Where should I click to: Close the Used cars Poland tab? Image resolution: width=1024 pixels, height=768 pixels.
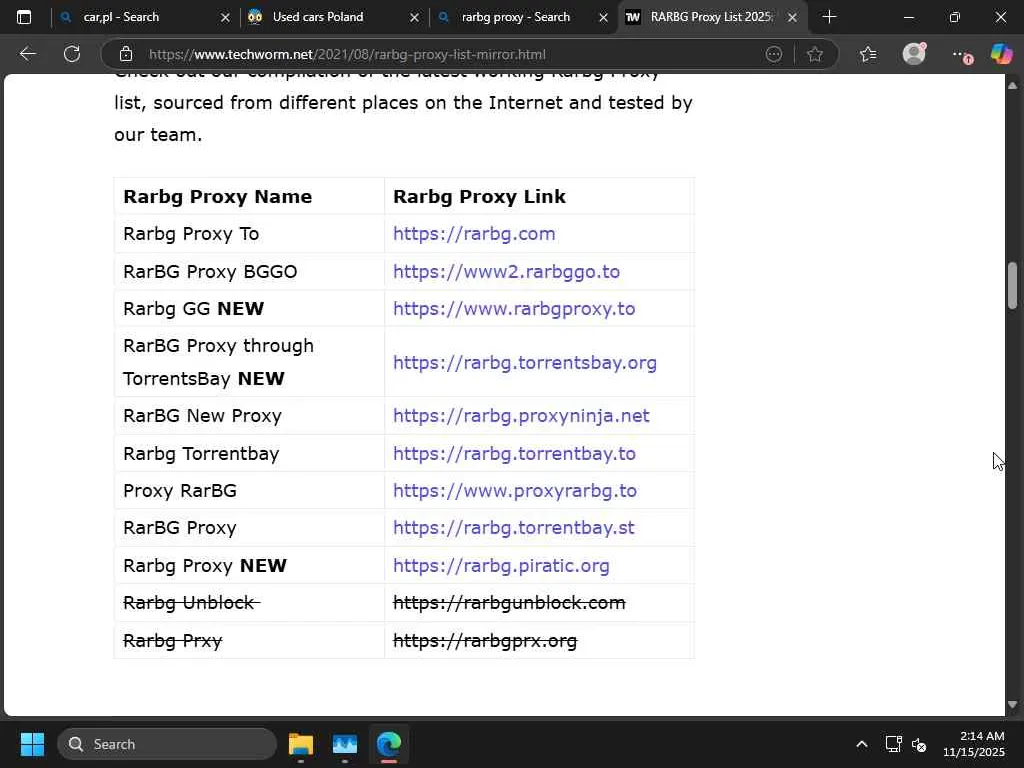[x=414, y=18]
